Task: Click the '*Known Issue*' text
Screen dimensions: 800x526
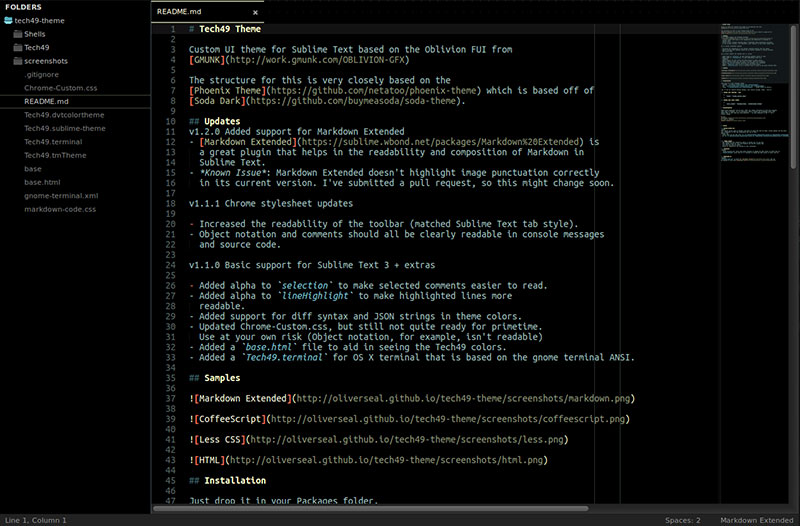Action: [235, 172]
